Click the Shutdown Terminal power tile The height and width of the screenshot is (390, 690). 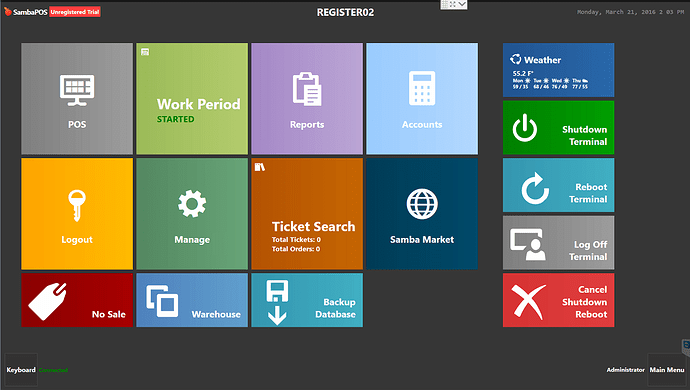pos(558,128)
